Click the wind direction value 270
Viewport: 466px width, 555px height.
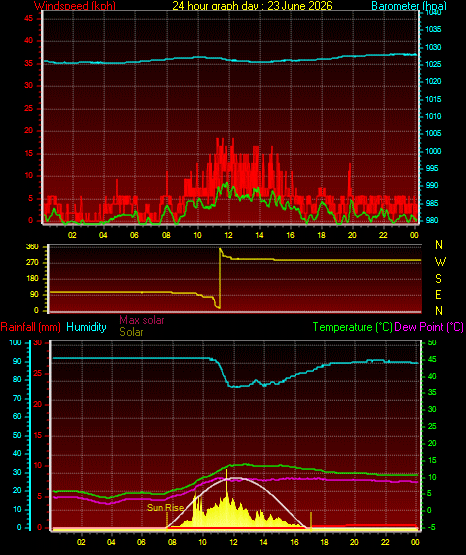tap(32, 263)
